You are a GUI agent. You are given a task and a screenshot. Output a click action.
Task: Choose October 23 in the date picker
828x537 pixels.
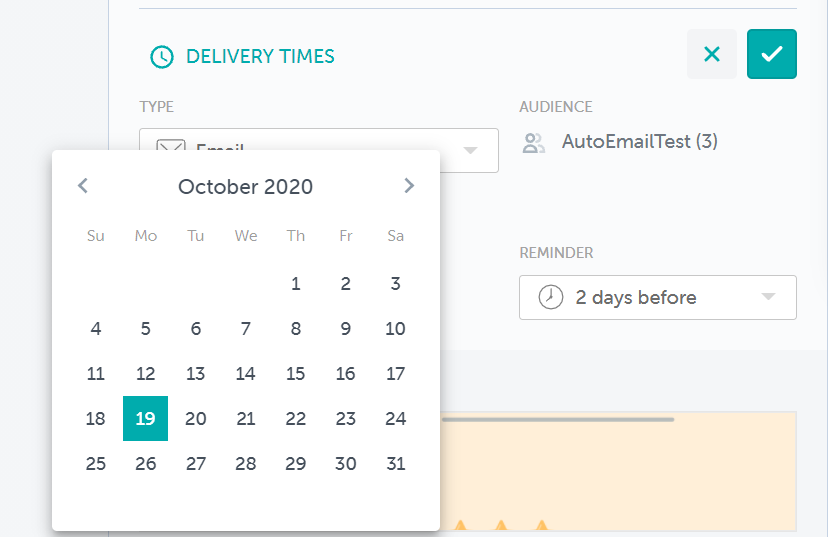click(x=346, y=419)
